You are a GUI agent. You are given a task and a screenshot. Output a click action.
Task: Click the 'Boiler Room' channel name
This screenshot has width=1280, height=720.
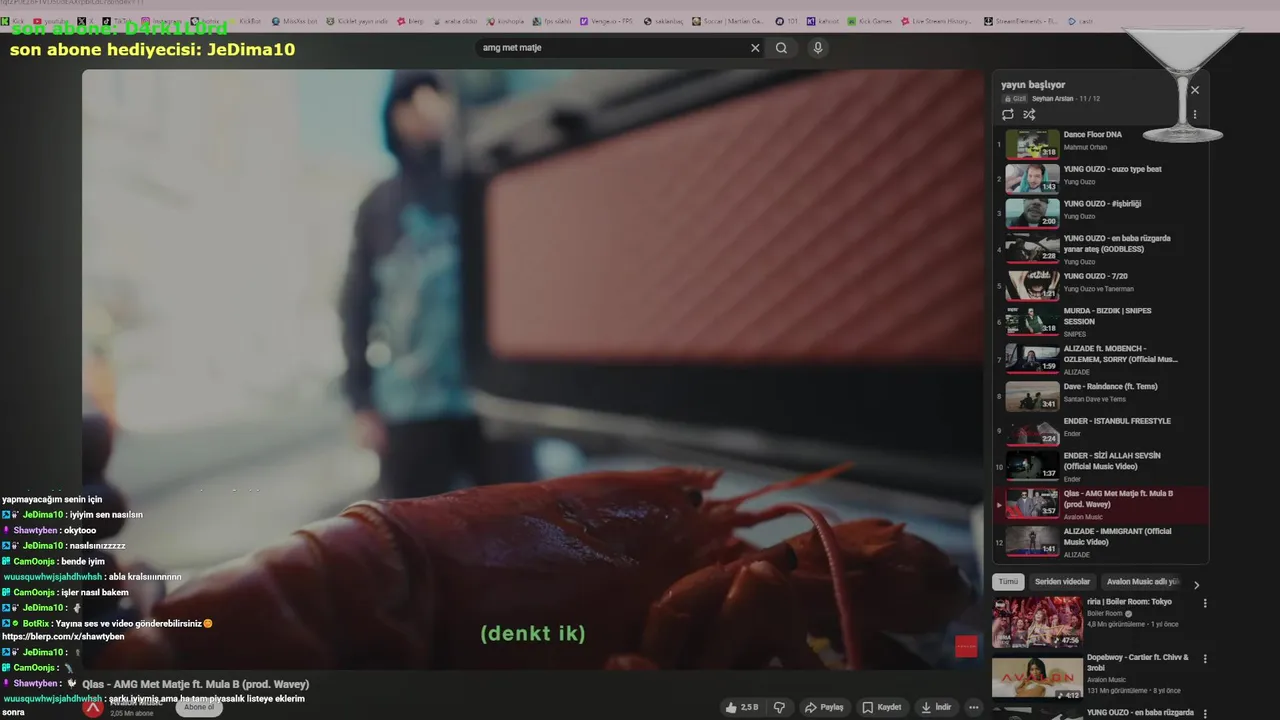coord(1105,613)
